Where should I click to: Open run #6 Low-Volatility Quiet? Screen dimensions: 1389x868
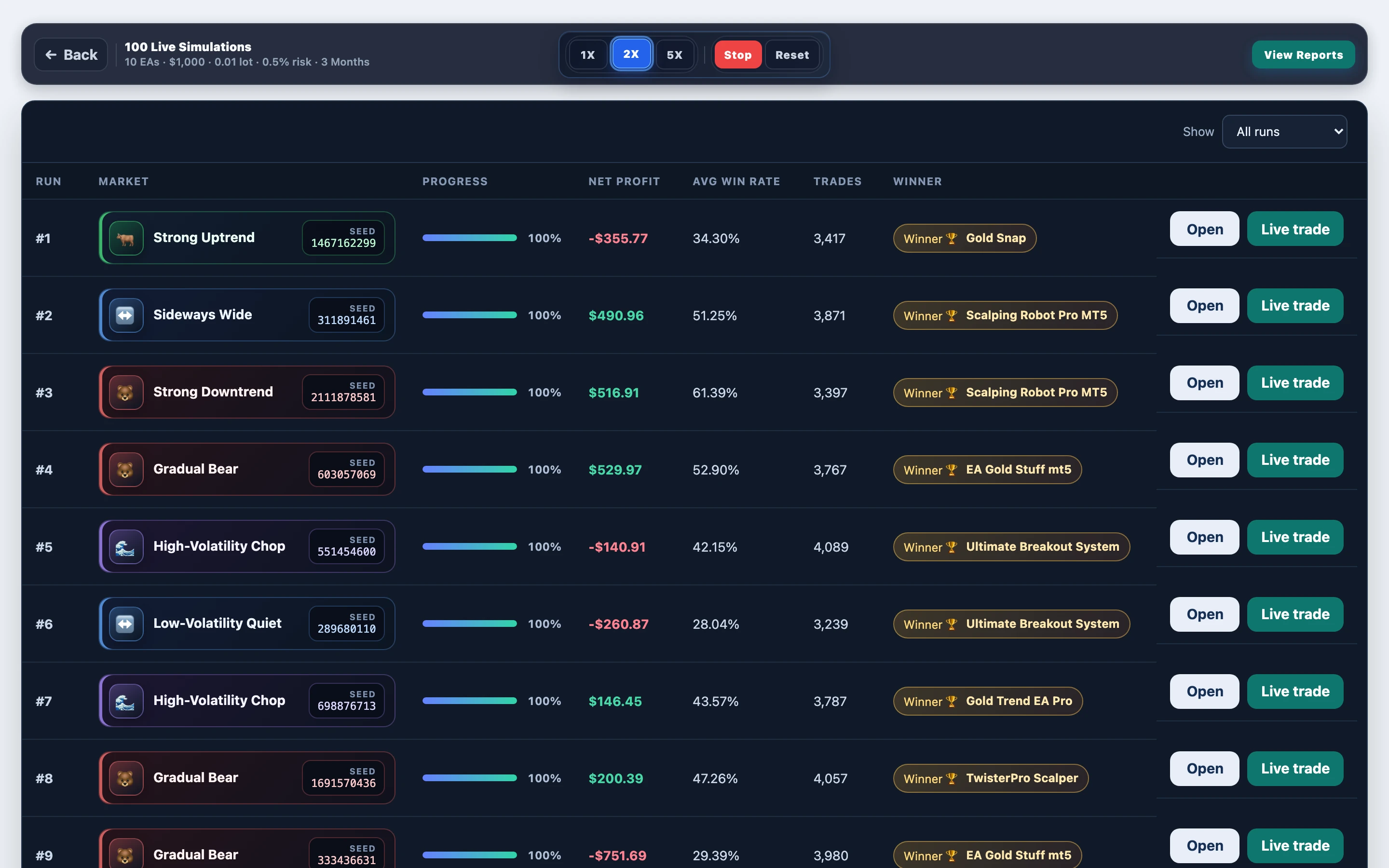[x=1205, y=614]
